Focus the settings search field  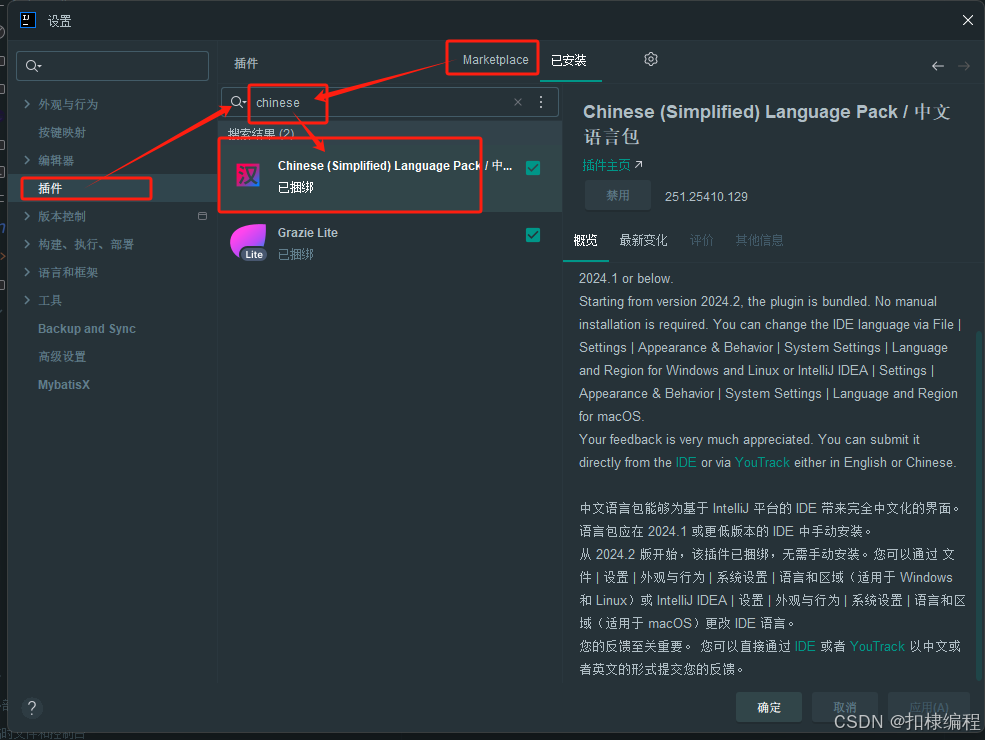tap(112, 66)
